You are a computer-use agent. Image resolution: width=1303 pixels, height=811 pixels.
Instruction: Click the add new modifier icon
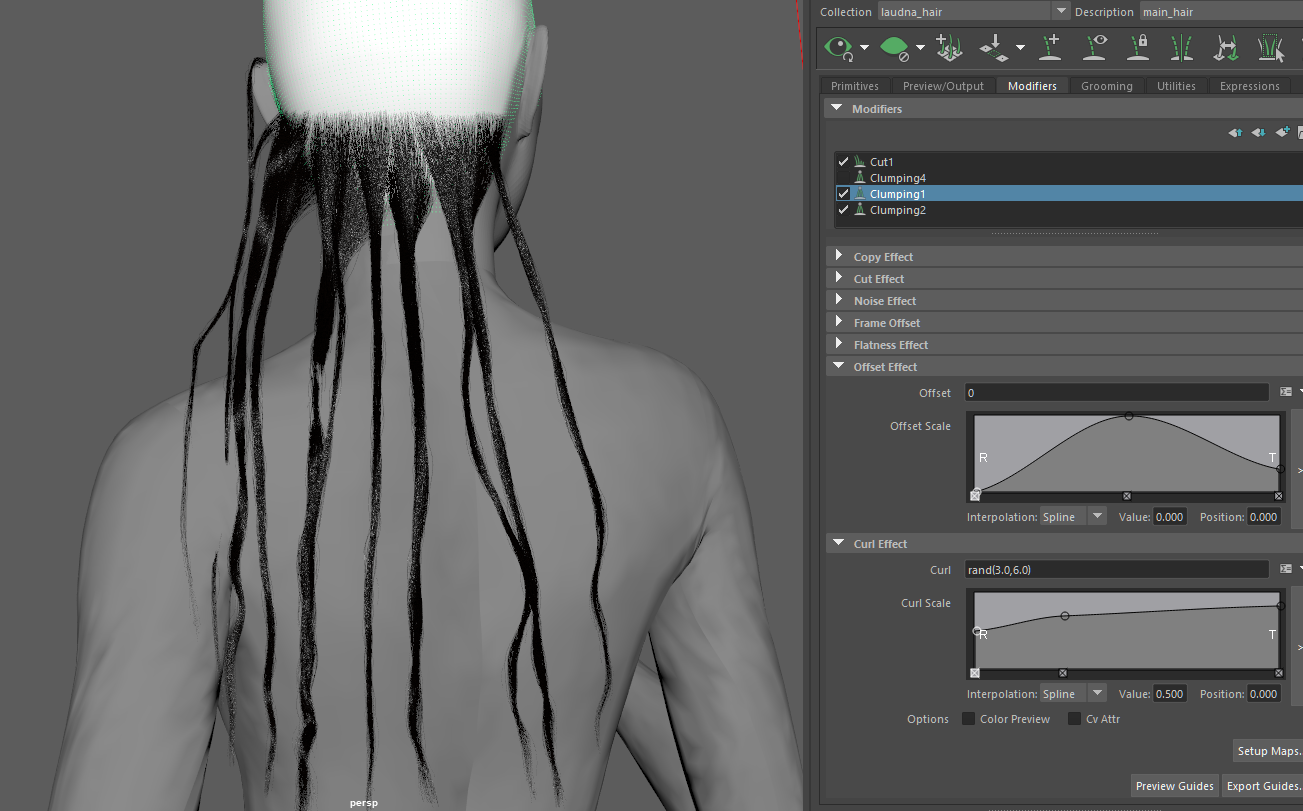click(1282, 133)
